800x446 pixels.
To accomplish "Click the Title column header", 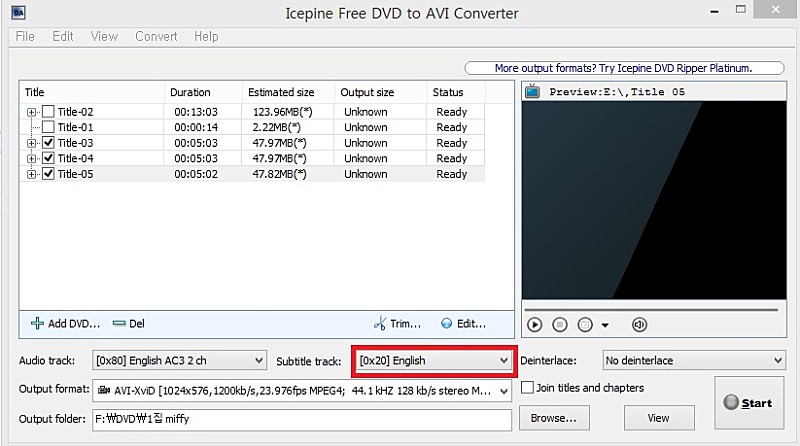I will [x=92, y=92].
